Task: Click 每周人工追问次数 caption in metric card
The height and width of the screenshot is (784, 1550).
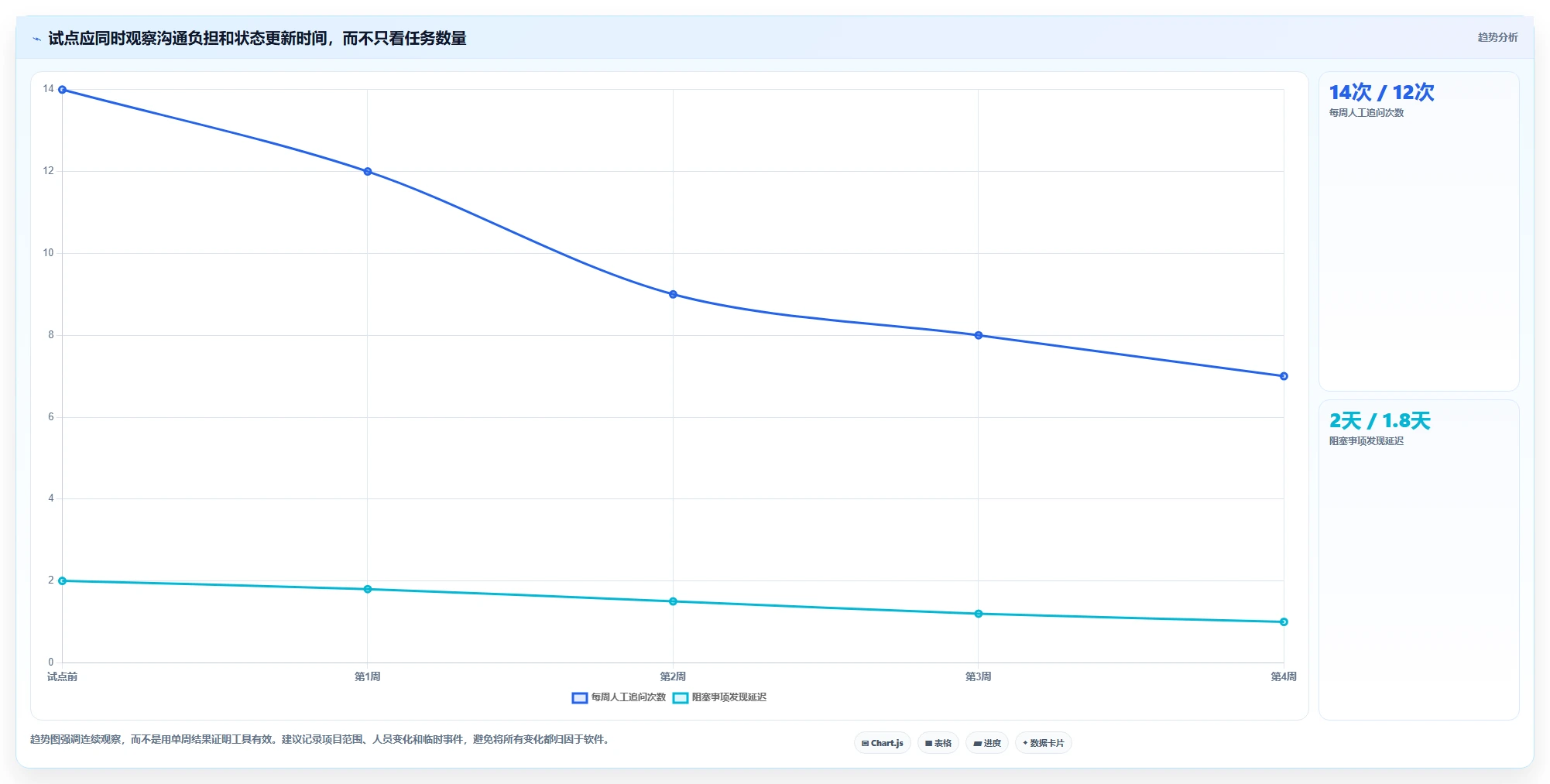Action: 1367,113
